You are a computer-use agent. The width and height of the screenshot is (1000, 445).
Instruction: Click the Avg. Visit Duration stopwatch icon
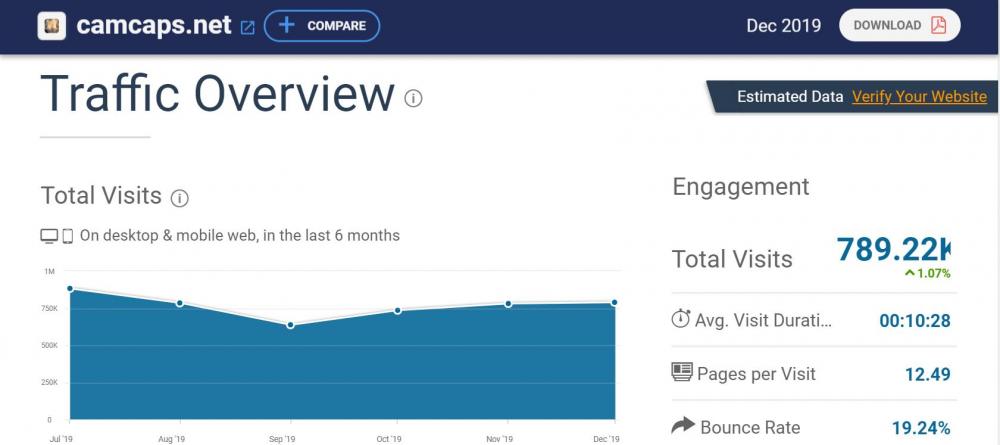(681, 320)
